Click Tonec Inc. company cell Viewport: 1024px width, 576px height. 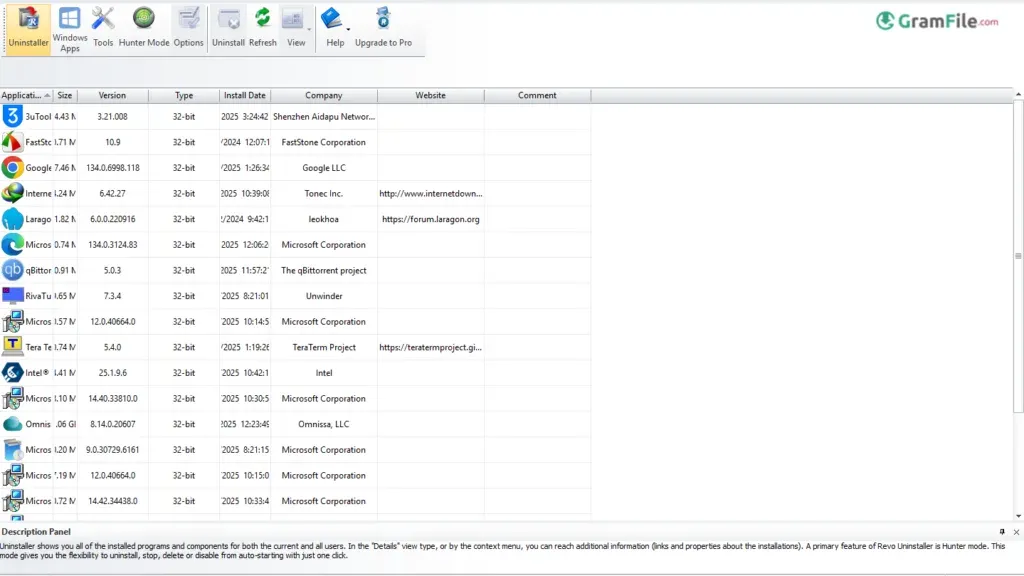pos(324,193)
